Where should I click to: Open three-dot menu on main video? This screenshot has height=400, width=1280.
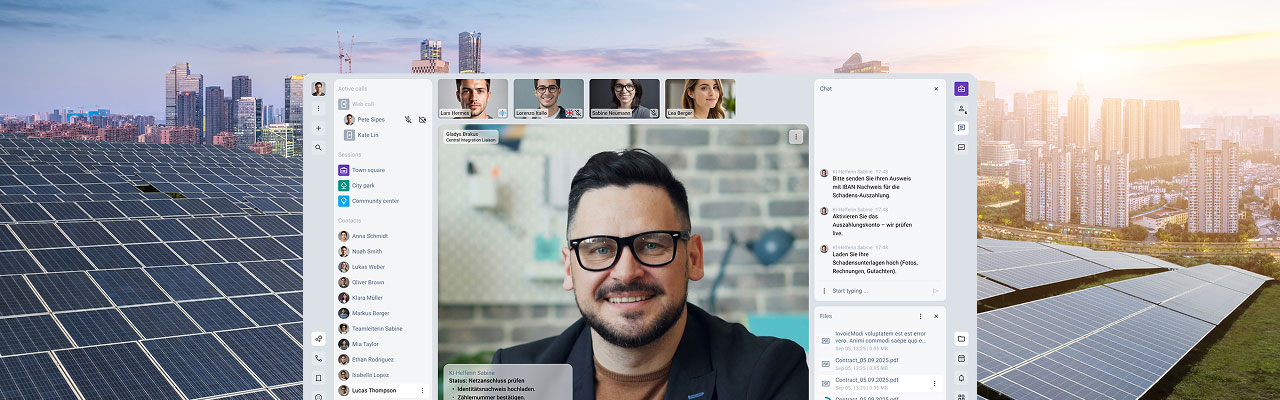pos(796,136)
